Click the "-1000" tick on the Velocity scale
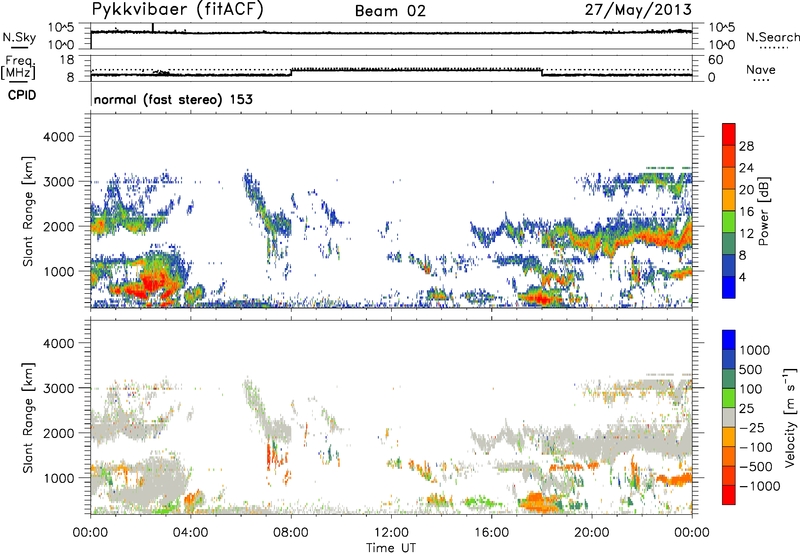This screenshot has width=800, height=554. (x=759, y=486)
